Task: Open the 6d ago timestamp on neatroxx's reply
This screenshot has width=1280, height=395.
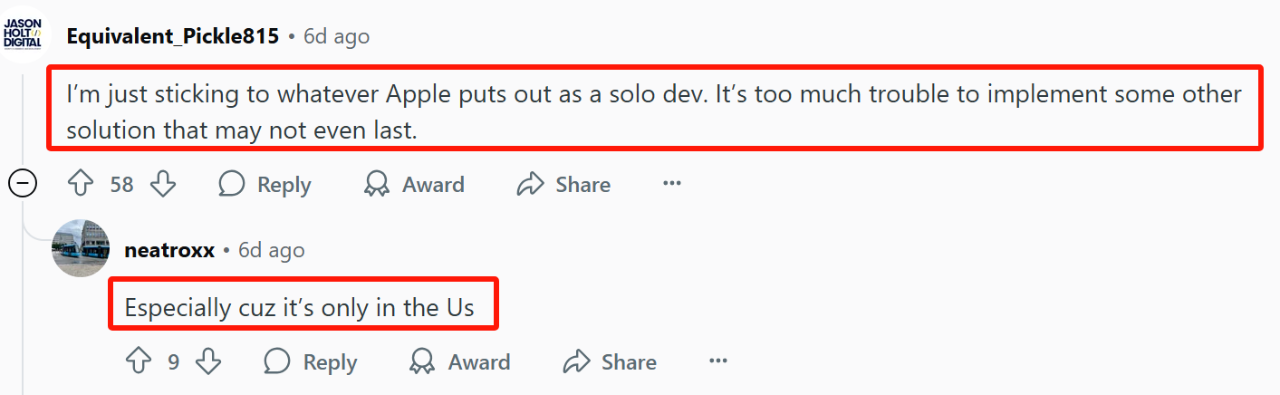Action: [271, 250]
